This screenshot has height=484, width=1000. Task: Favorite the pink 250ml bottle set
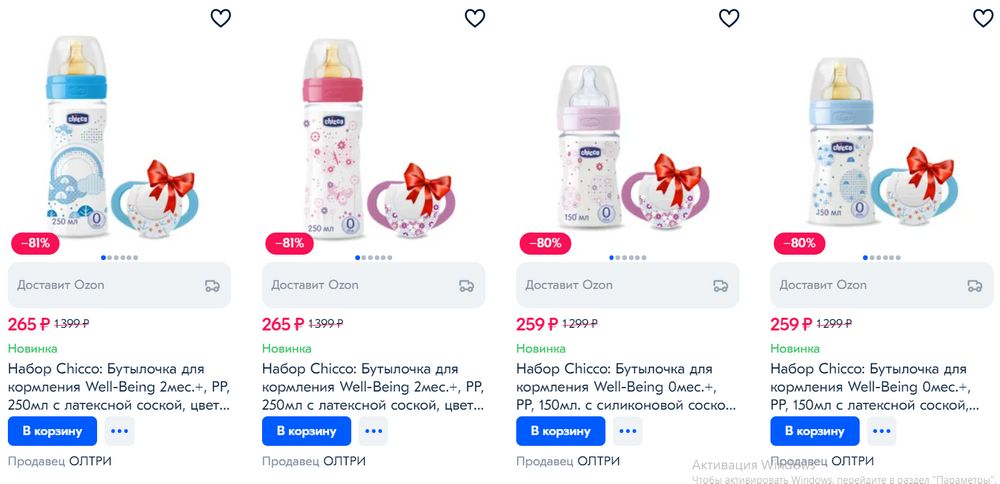pyautogui.click(x=475, y=18)
